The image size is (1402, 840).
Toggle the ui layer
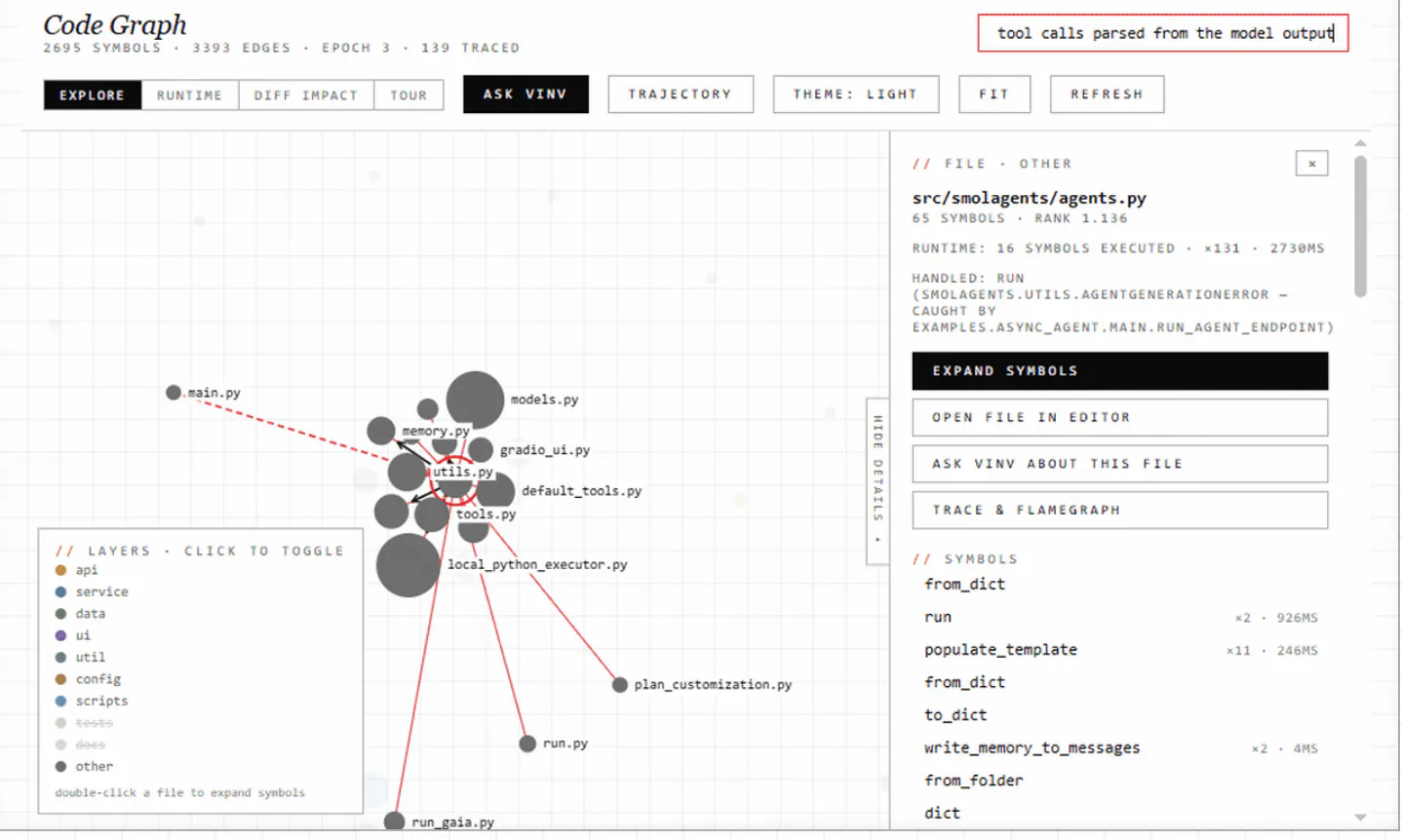point(73,635)
